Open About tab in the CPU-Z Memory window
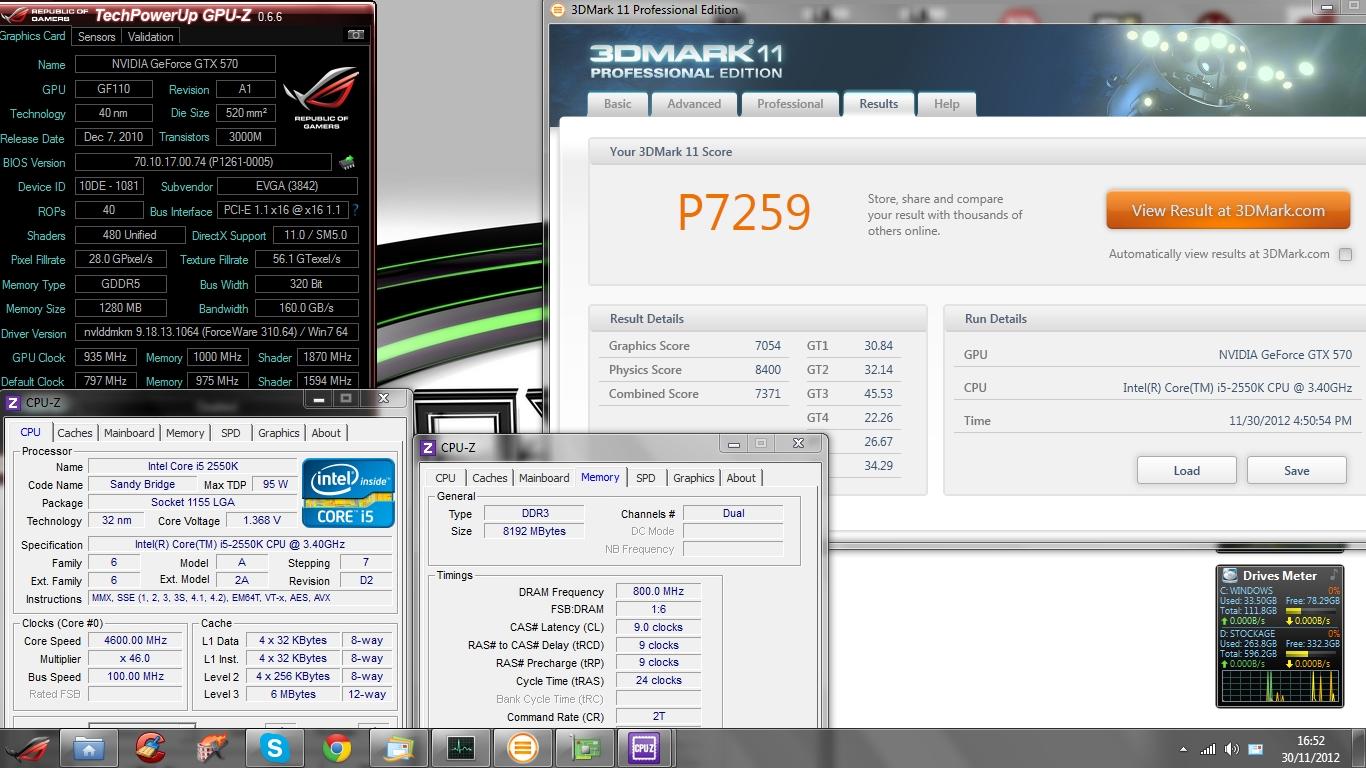 tap(741, 478)
